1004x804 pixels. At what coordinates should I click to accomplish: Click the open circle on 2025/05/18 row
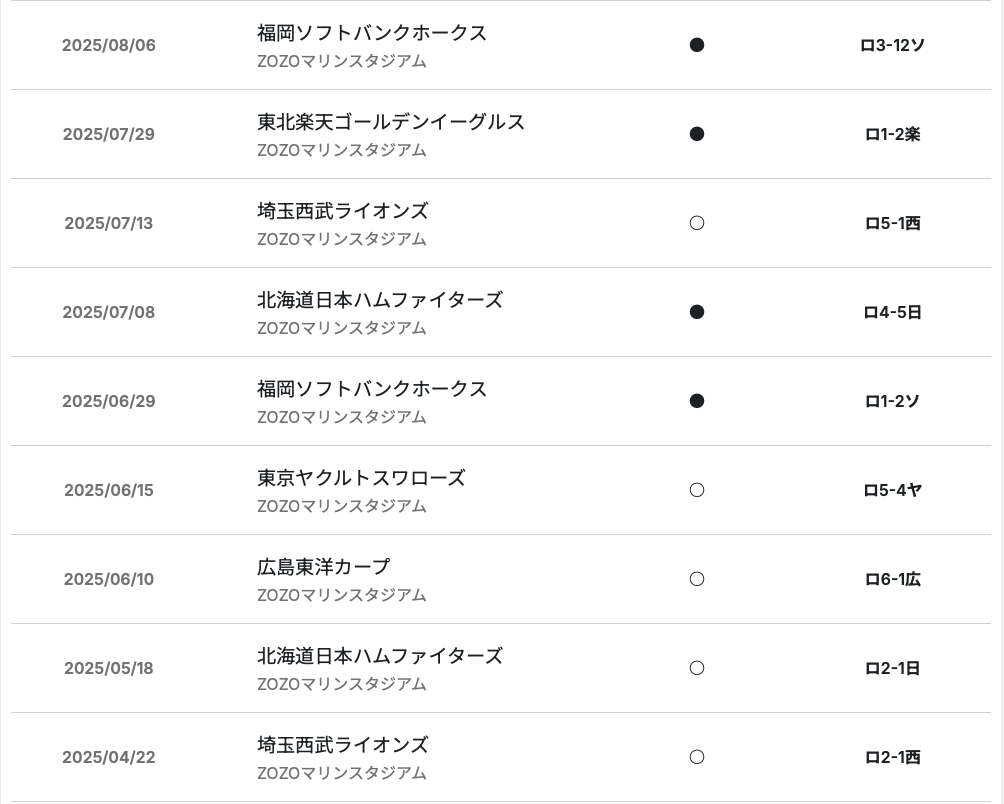pos(697,668)
